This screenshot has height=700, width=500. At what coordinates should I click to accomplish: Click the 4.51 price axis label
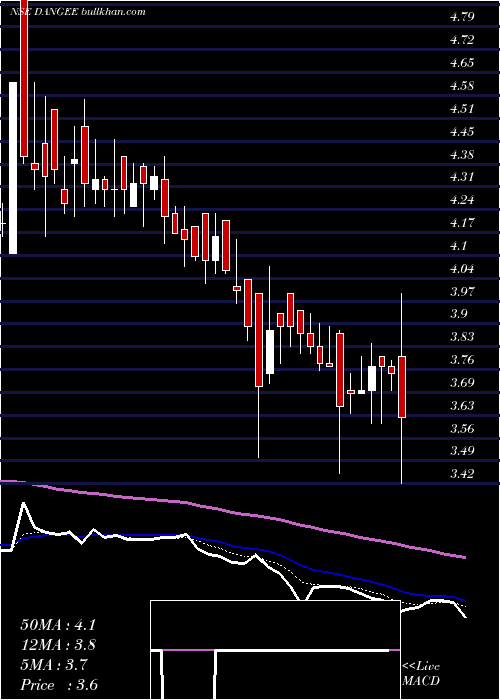pos(462,109)
